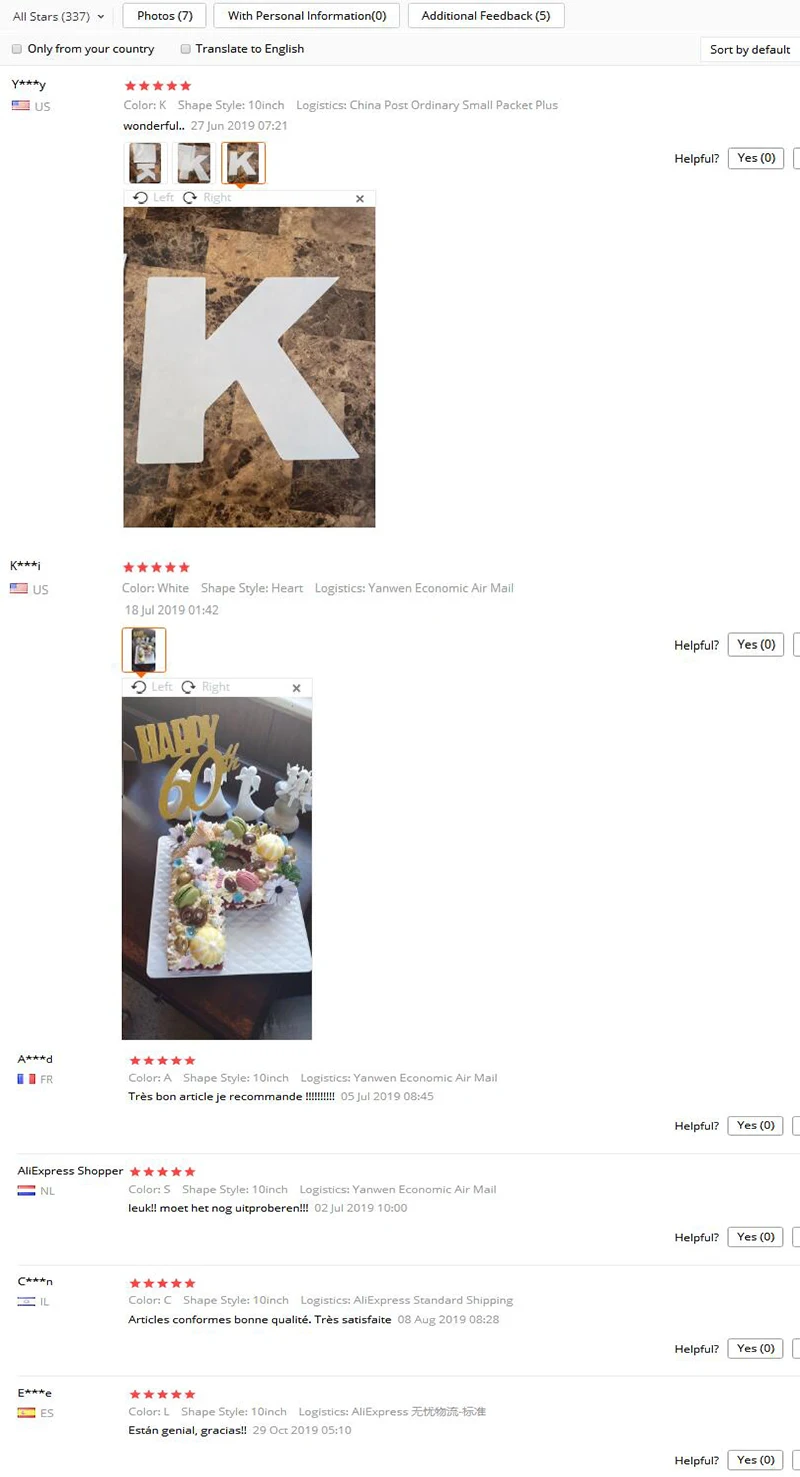Open first thumbnail in Y***y's review

tap(145, 163)
